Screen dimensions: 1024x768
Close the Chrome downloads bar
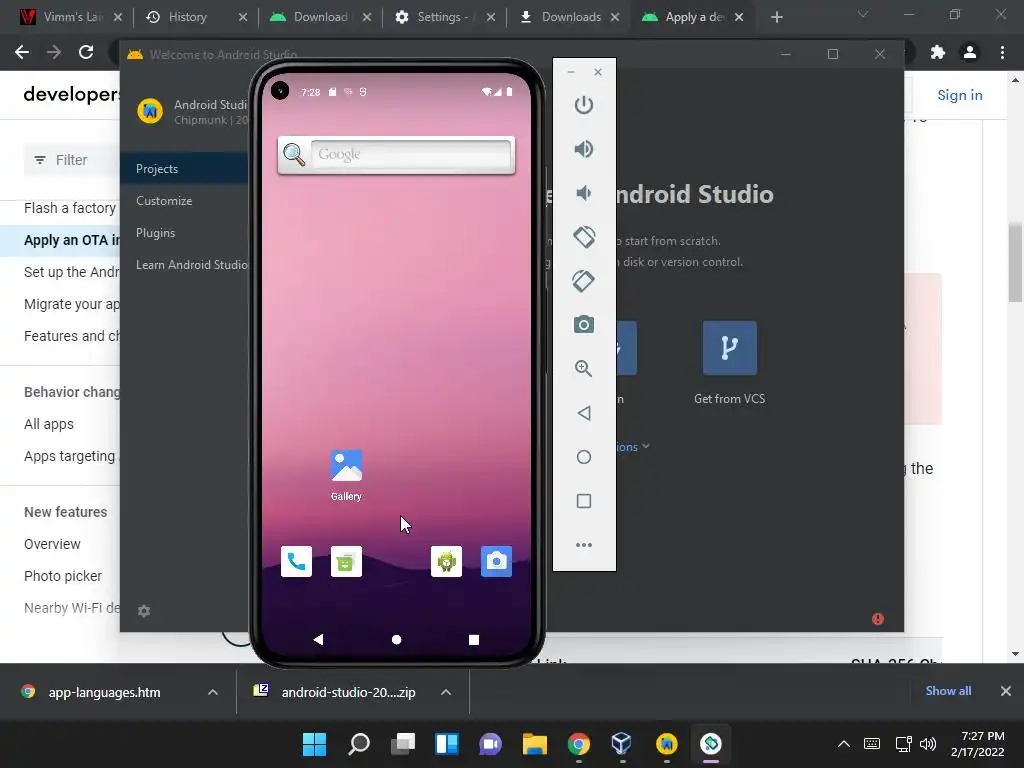(x=1006, y=691)
